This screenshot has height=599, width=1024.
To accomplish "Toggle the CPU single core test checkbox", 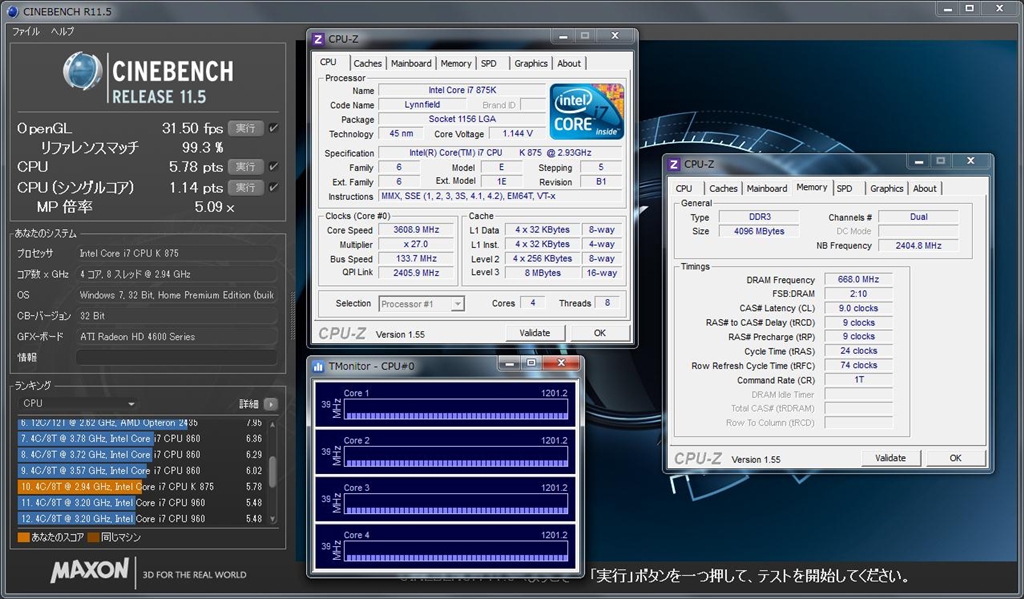I will [x=273, y=187].
